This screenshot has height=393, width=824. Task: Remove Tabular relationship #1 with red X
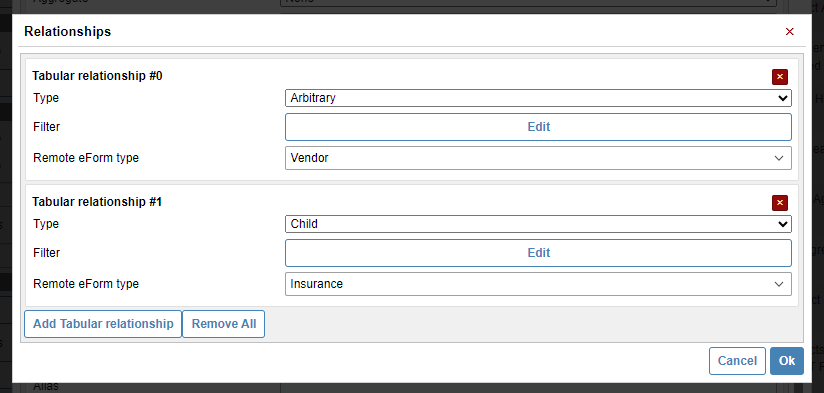click(780, 203)
